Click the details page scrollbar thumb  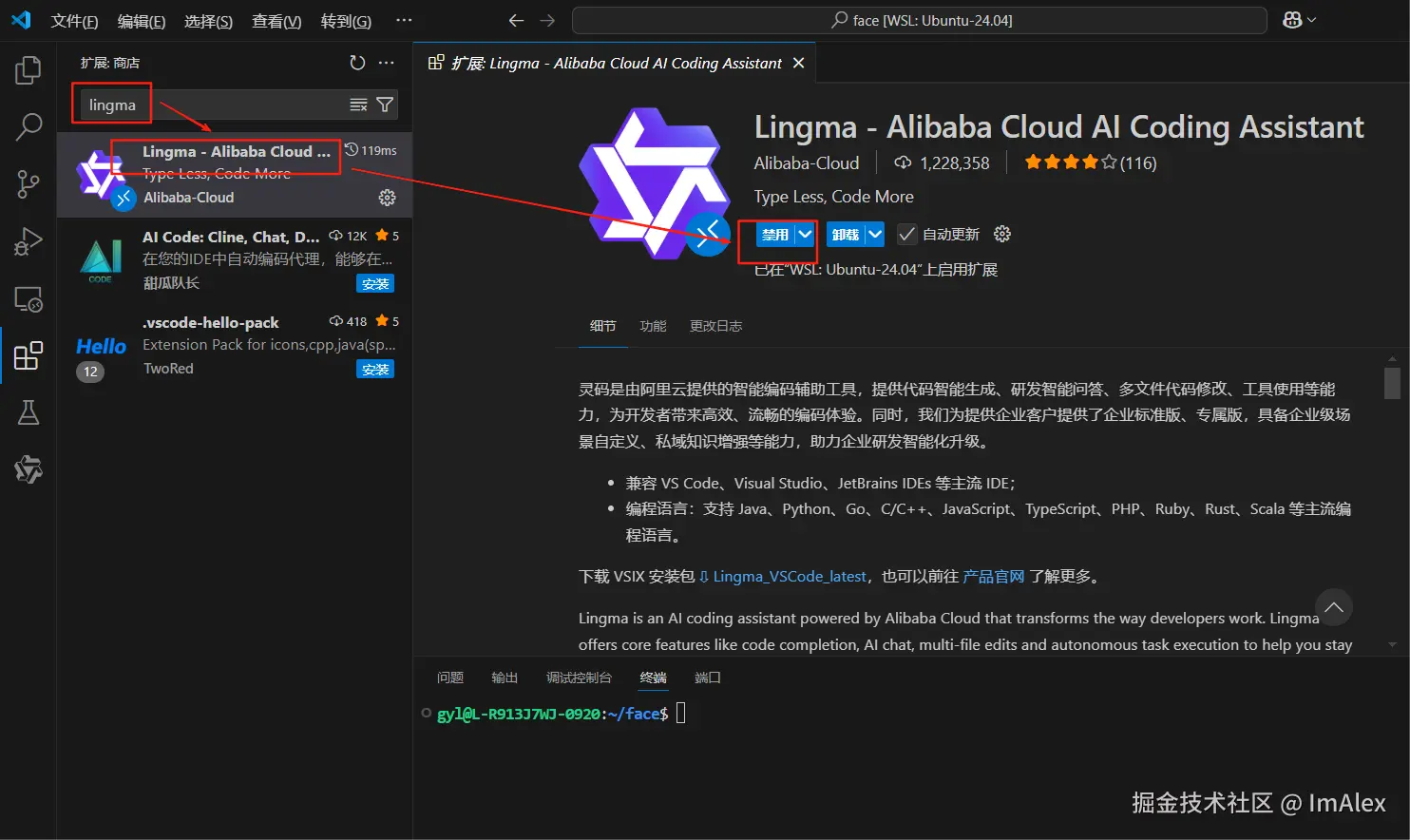1392,383
